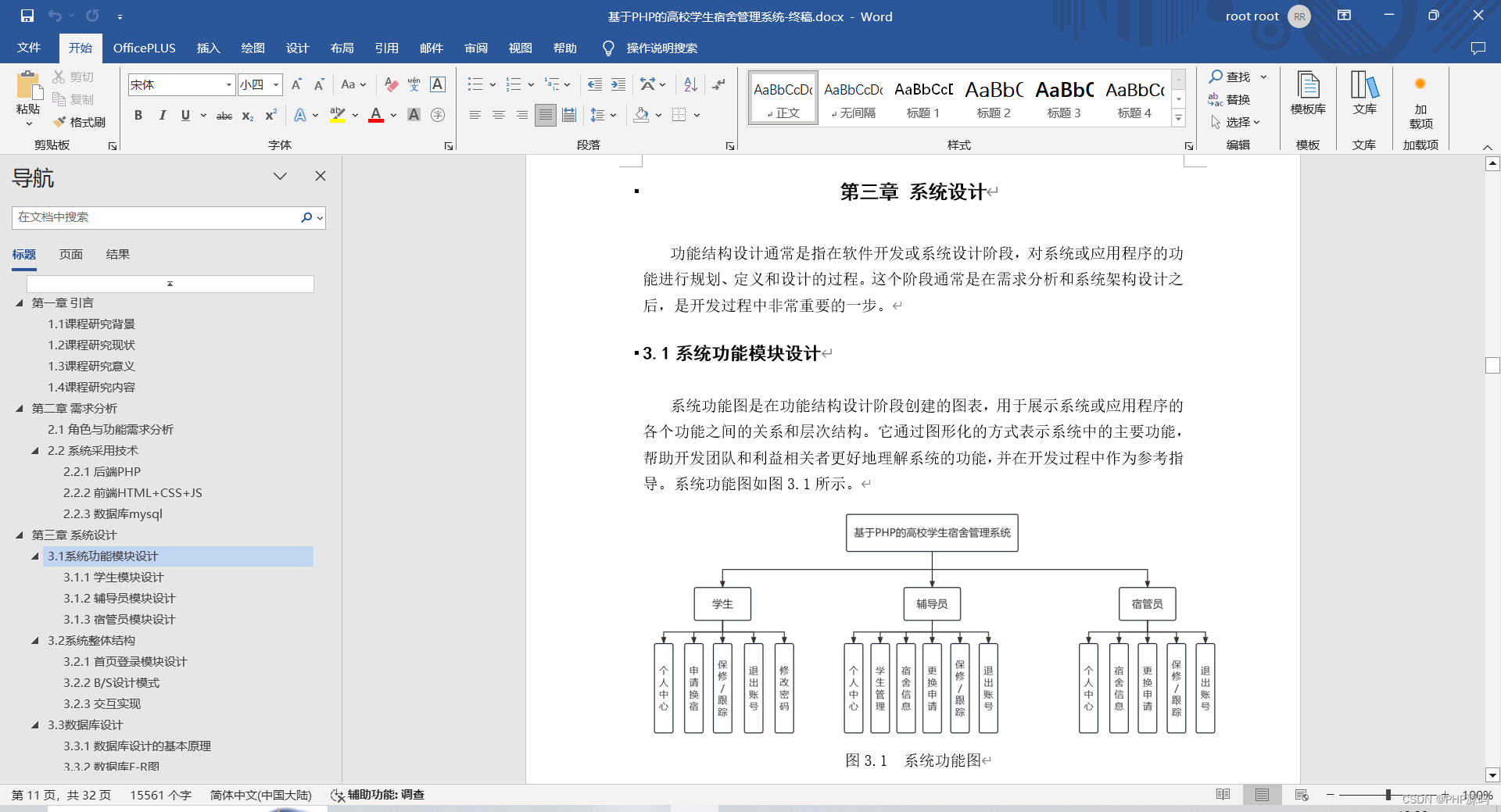Open the 模板库 template library

point(1308,94)
